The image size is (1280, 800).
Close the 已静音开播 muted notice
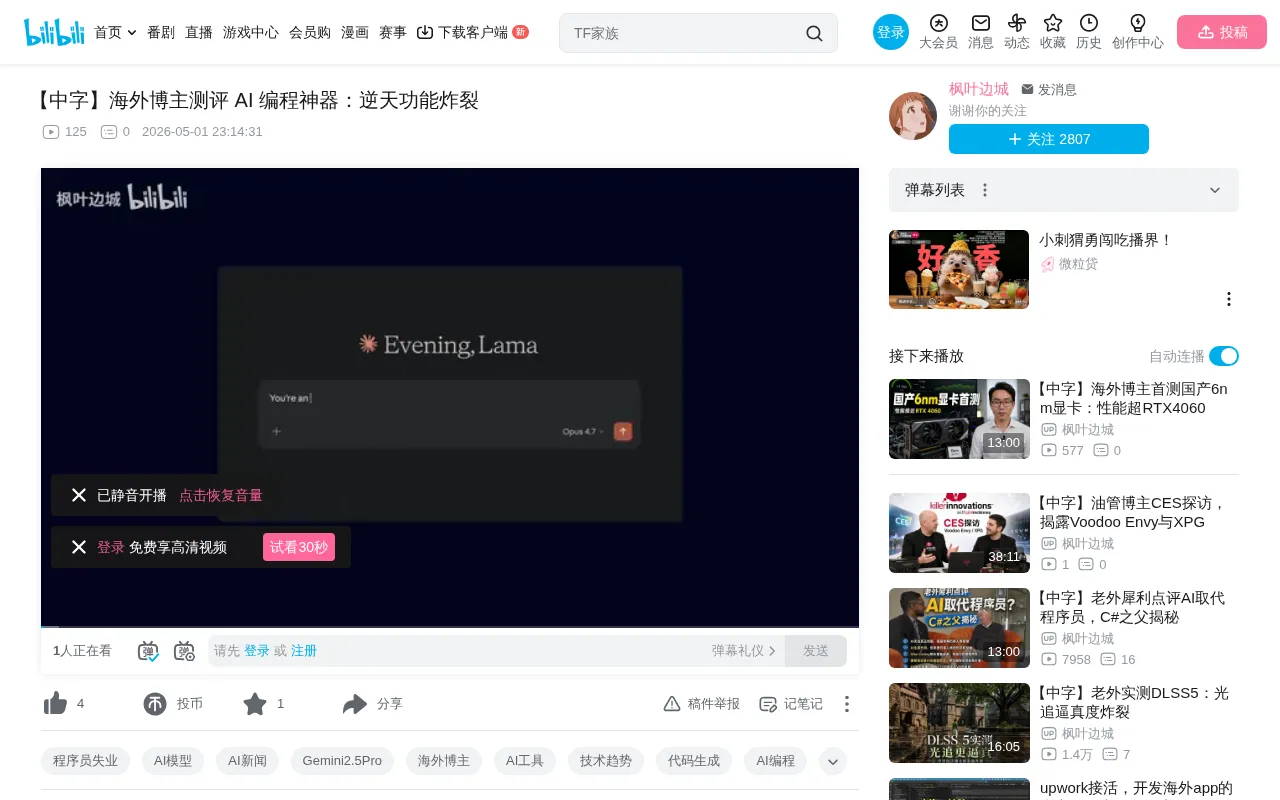[79, 495]
